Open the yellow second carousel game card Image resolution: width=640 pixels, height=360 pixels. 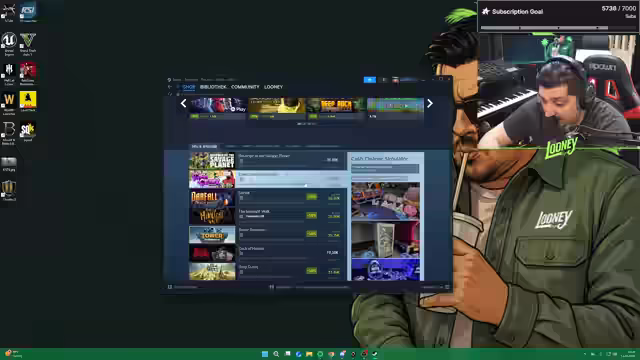277,108
